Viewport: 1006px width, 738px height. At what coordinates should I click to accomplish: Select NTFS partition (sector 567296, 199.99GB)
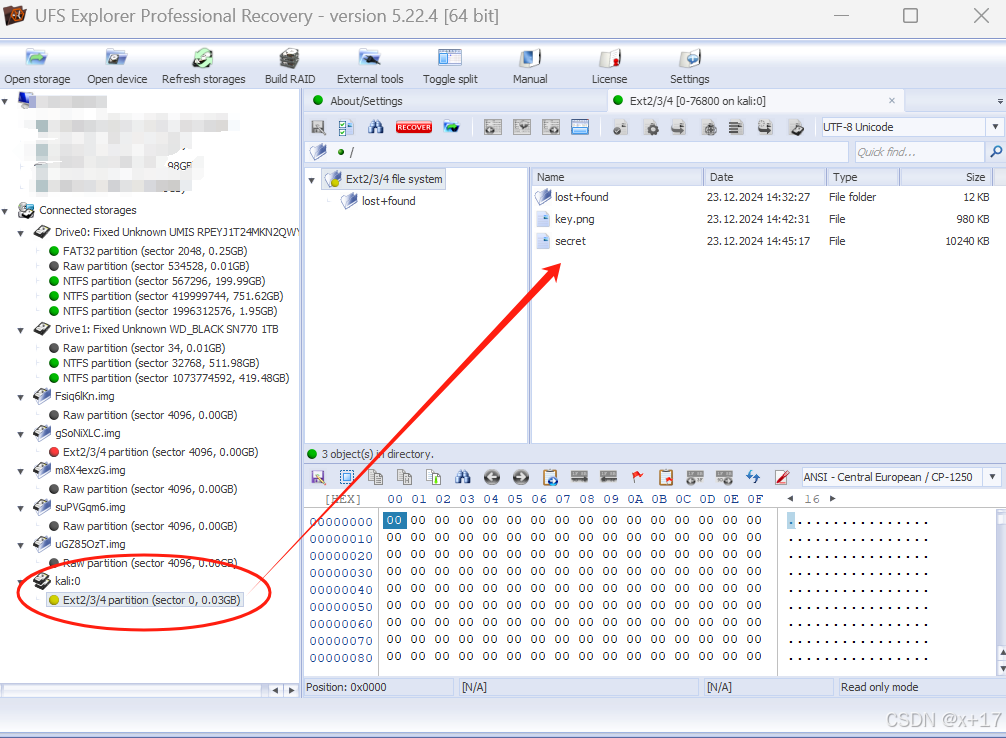click(x=164, y=281)
